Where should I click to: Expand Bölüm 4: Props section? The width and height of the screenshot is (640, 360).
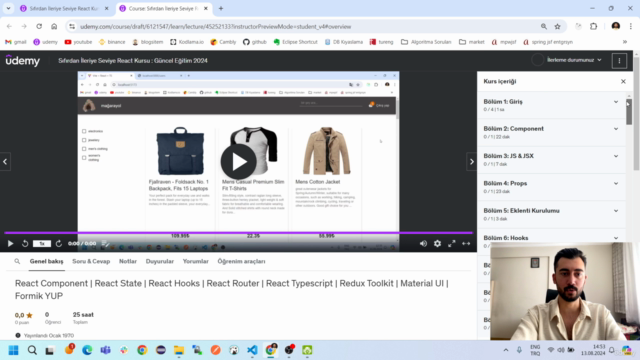(x=551, y=187)
